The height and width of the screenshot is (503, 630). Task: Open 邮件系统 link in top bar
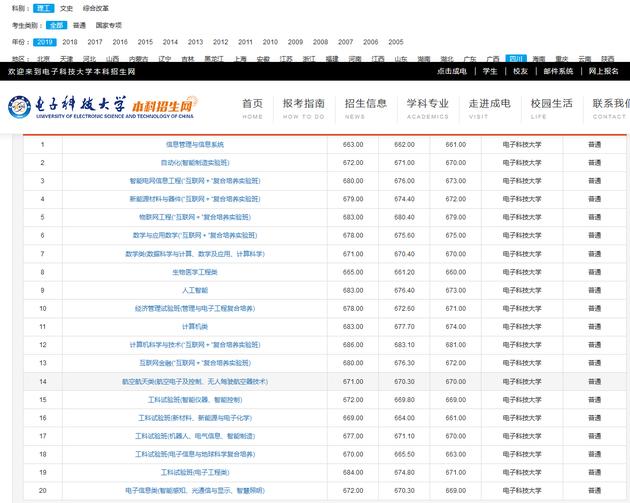coord(558,71)
